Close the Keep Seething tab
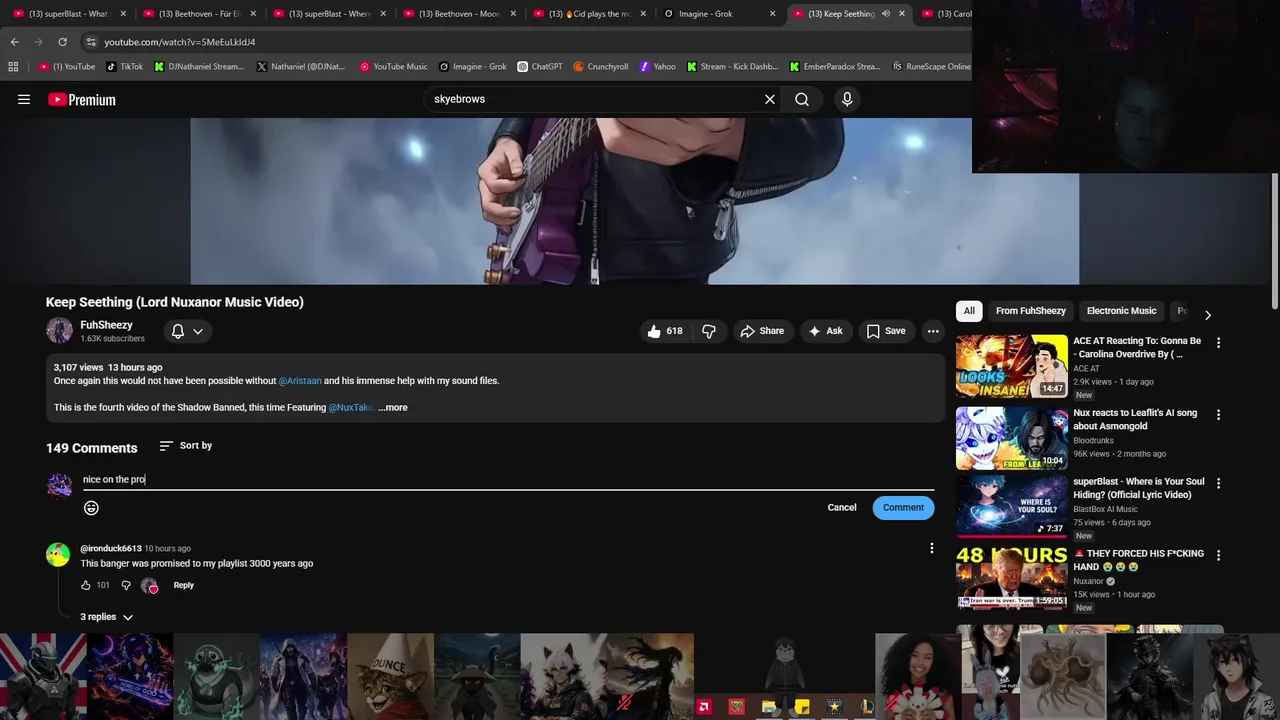1280x720 pixels. coord(902,14)
